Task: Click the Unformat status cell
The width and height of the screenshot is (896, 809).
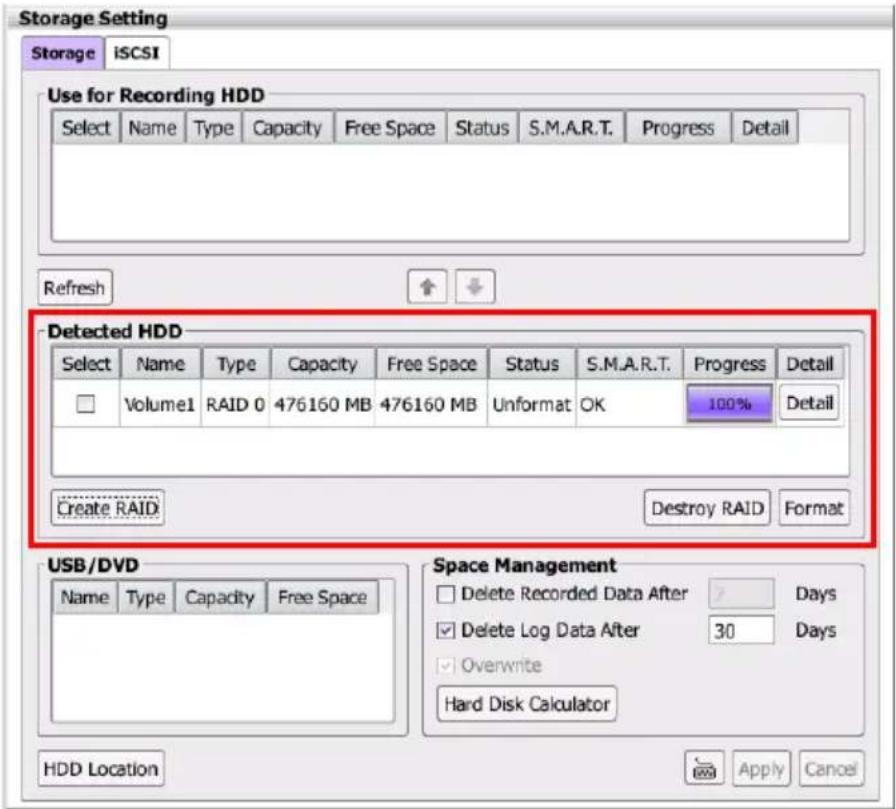Action: (531, 404)
